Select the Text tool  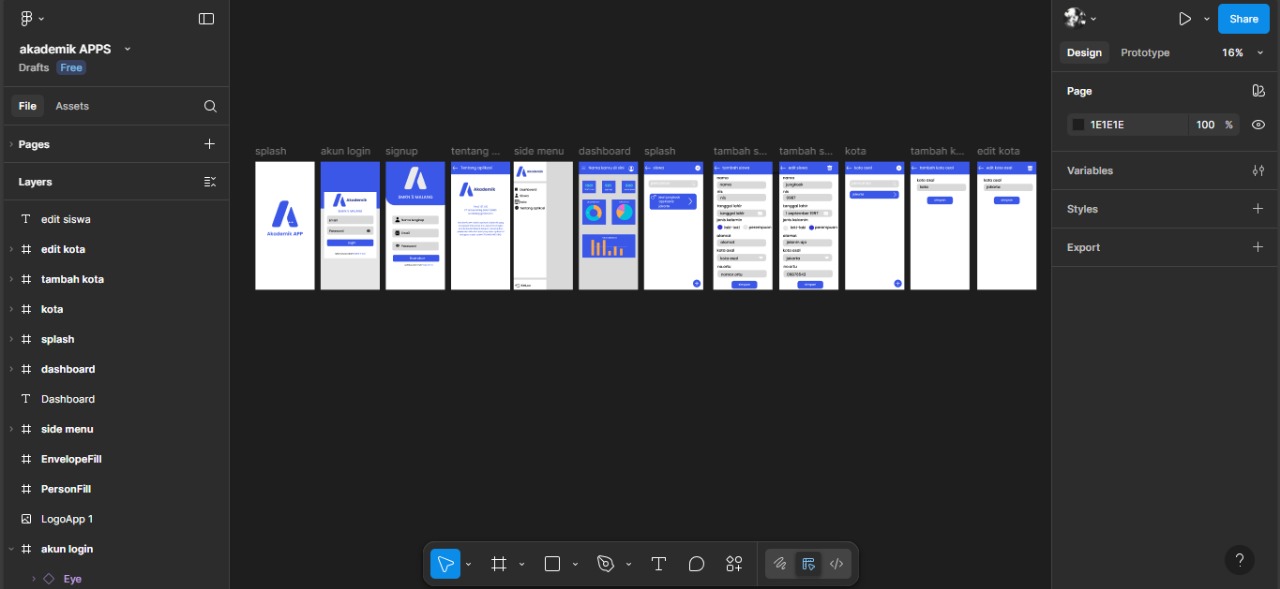pyautogui.click(x=658, y=564)
